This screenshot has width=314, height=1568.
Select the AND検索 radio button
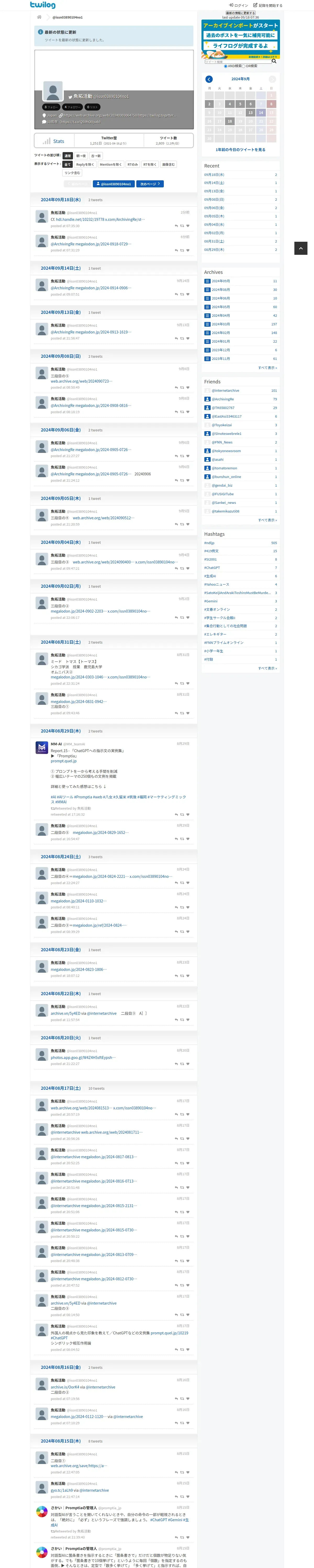tap(226, 66)
